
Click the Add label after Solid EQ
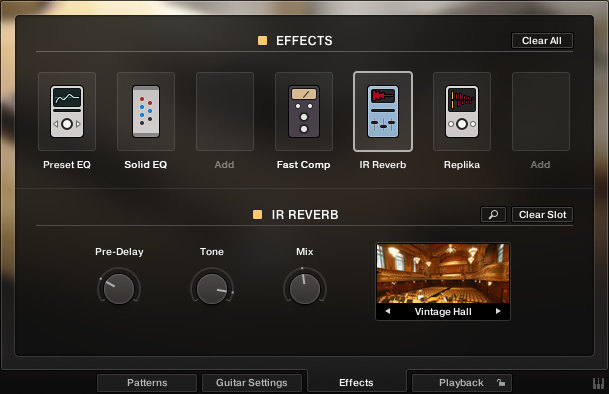point(224,165)
